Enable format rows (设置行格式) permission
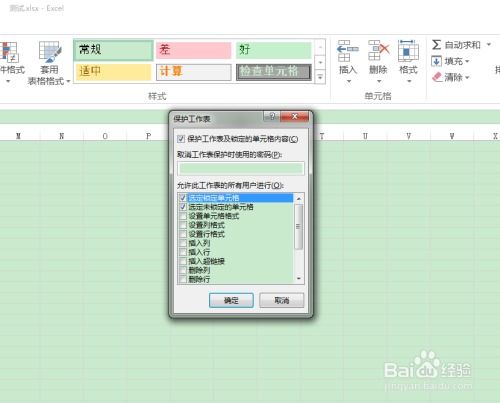The width and height of the screenshot is (500, 403). (183, 234)
